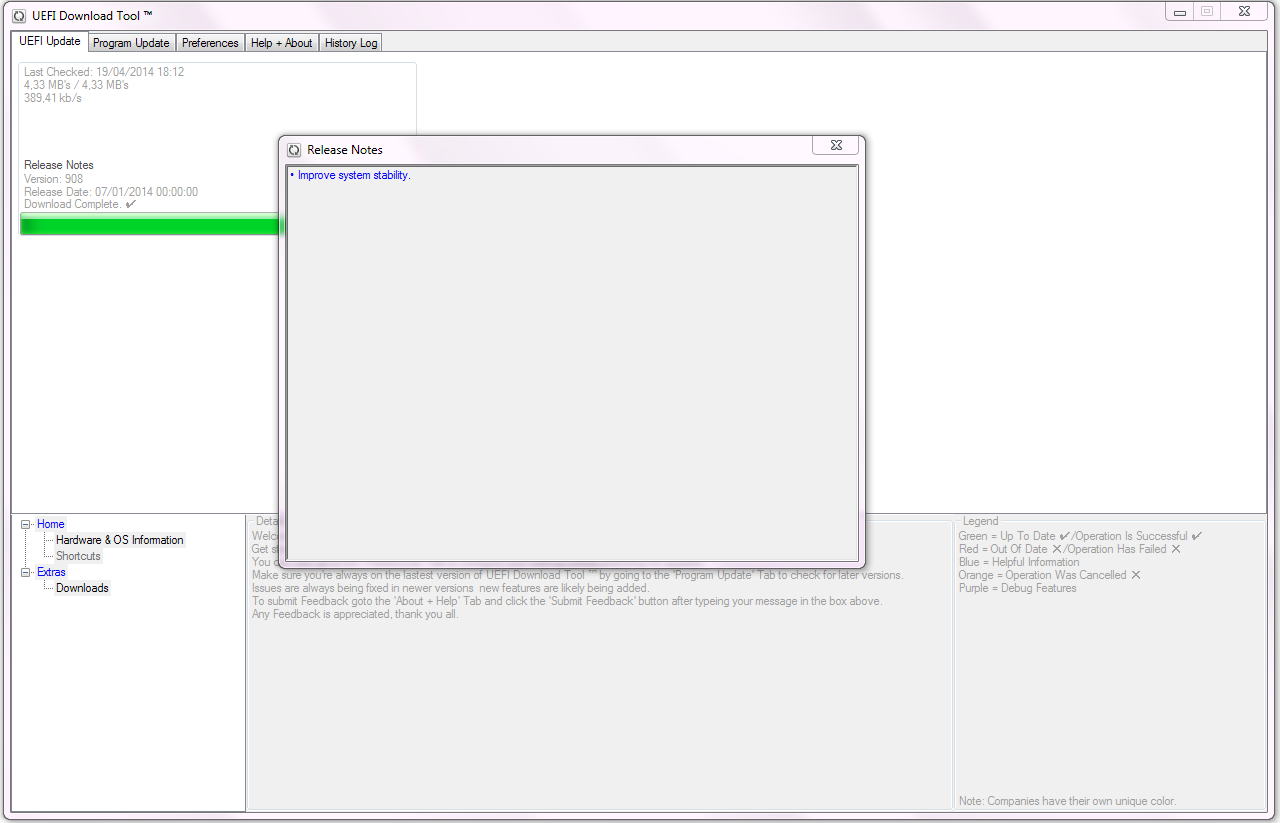Collapse the Extras tree node
This screenshot has height=823, width=1280.
click(x=26, y=572)
